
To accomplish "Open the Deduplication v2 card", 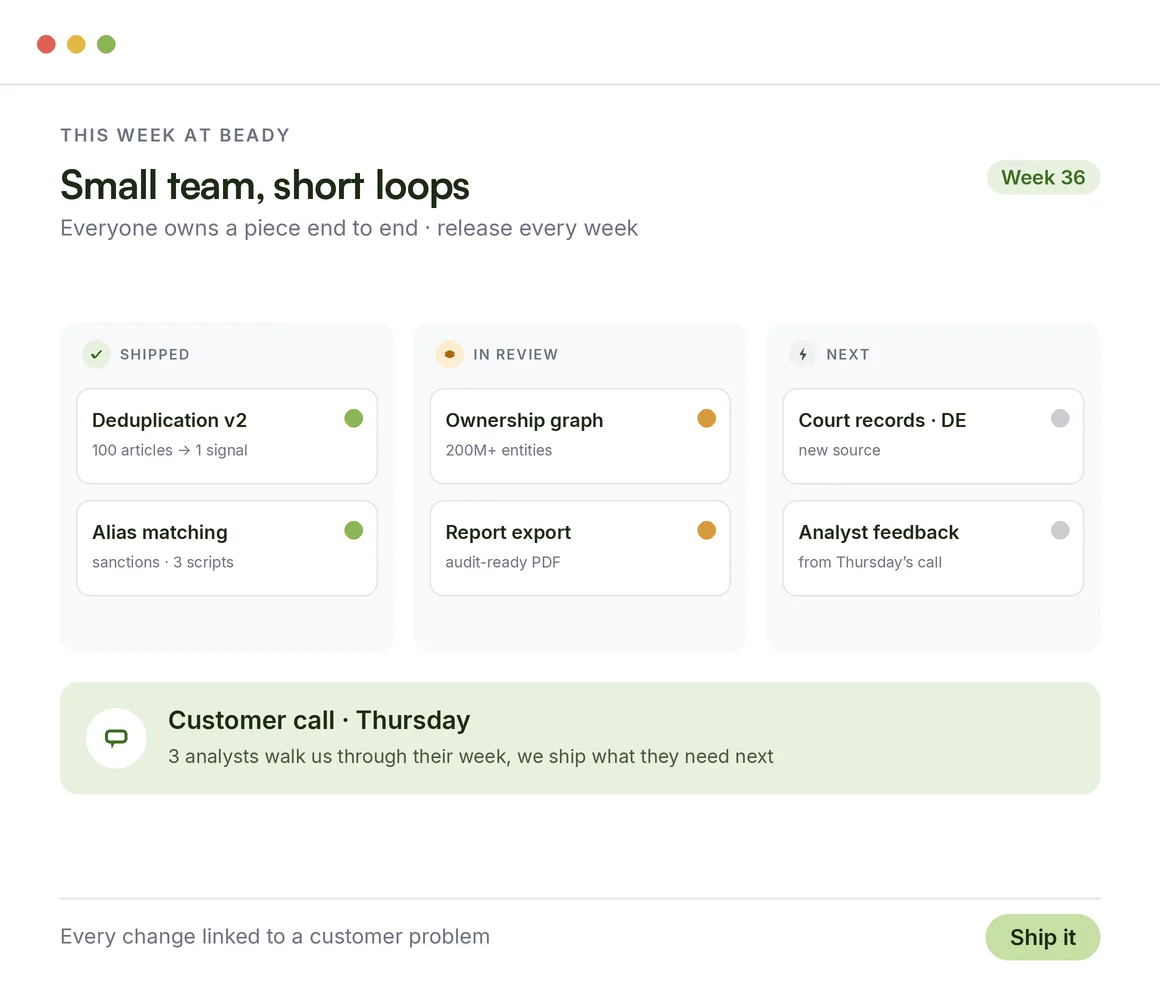I will click(x=227, y=436).
